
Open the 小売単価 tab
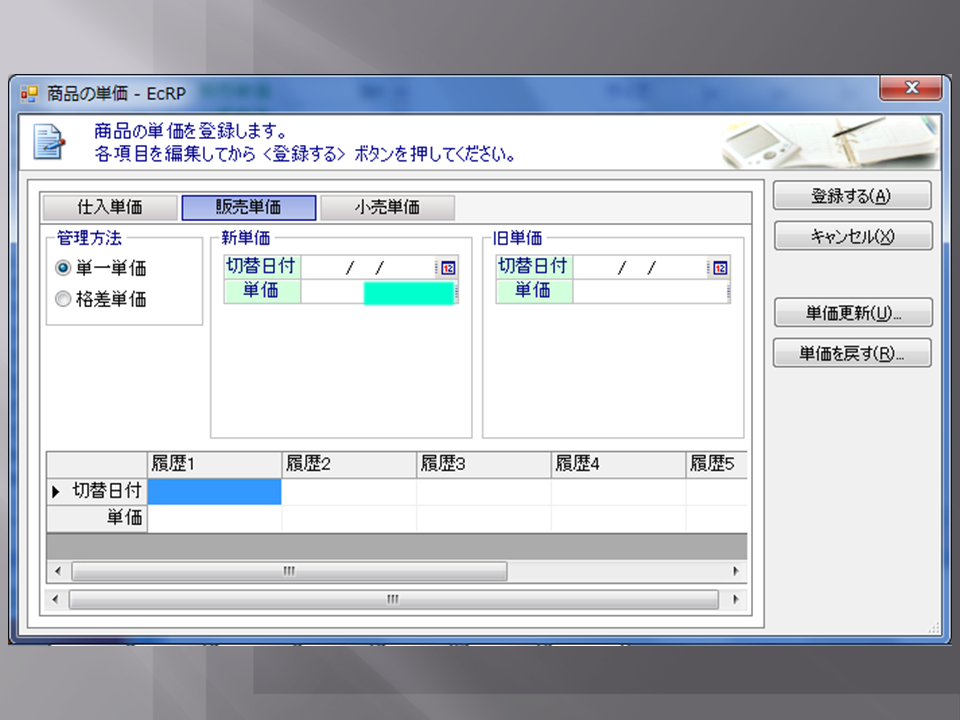click(387, 208)
